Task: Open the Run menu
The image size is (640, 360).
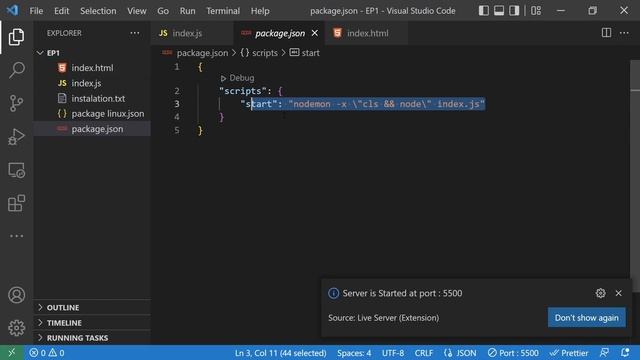Action: pos(187,11)
